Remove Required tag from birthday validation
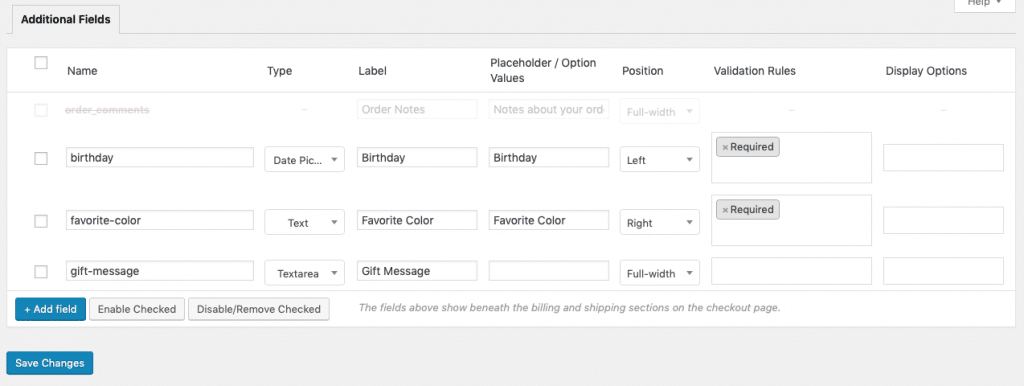 (725, 148)
